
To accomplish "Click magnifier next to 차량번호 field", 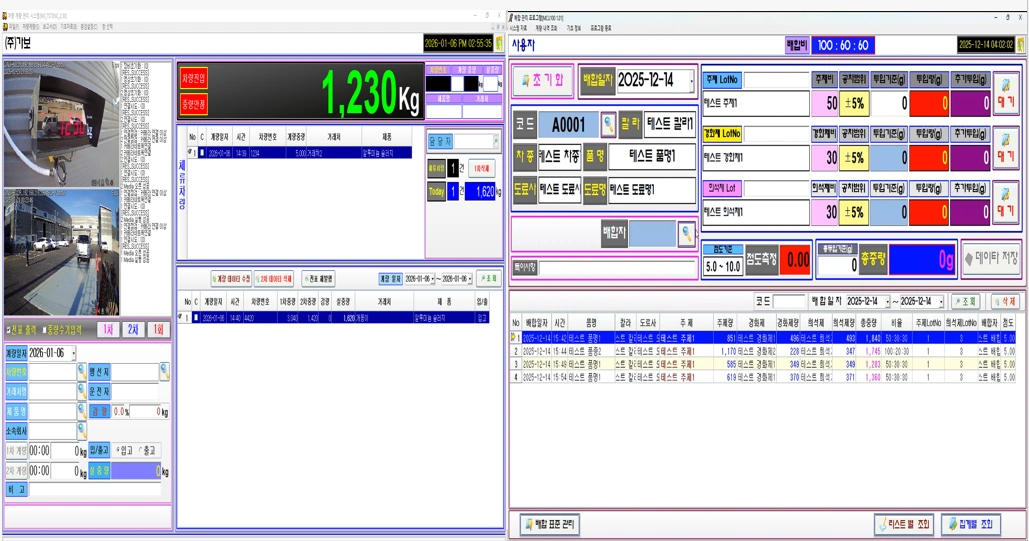I will [x=81, y=372].
